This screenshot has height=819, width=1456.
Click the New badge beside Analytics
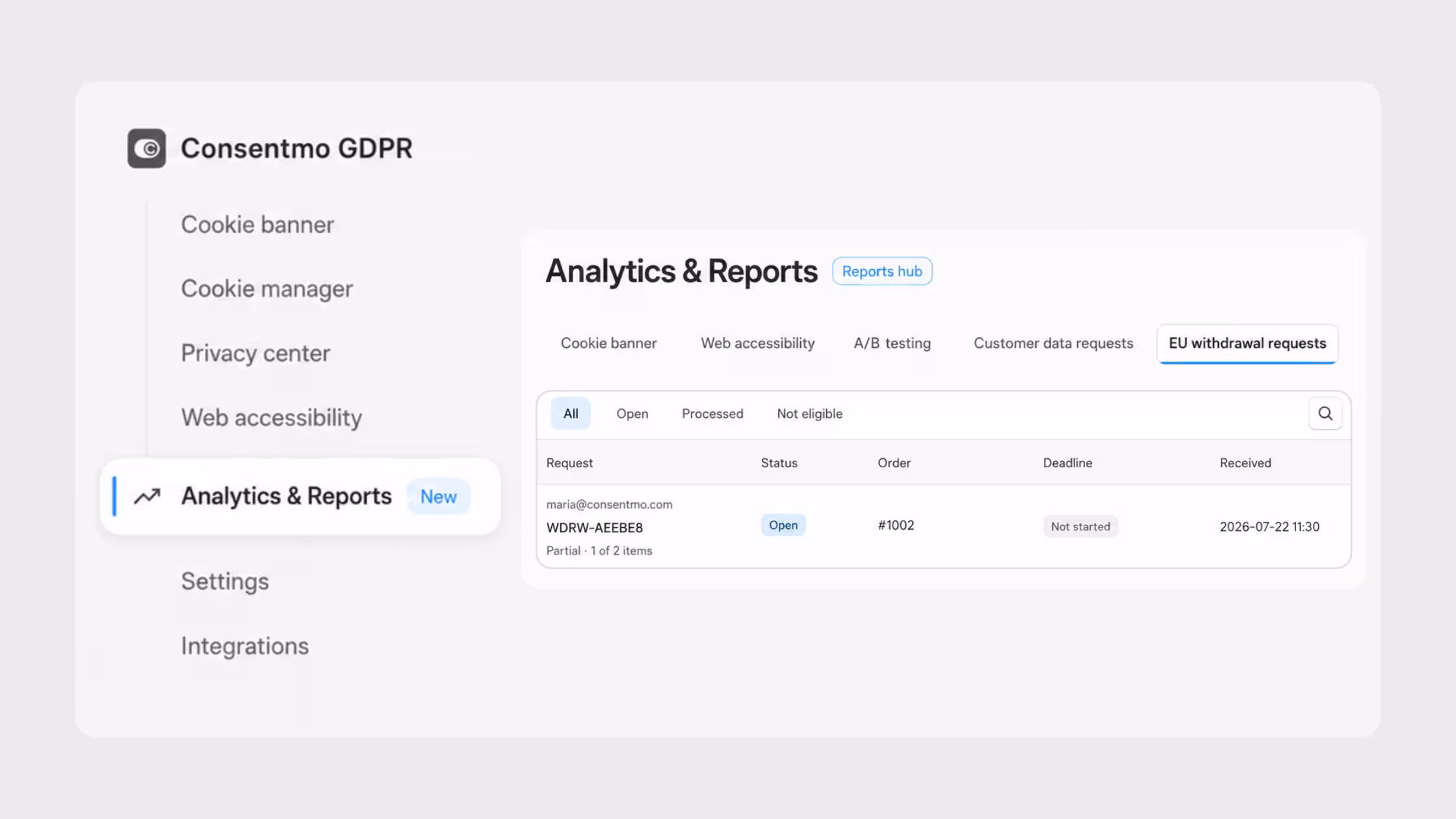pos(438,497)
